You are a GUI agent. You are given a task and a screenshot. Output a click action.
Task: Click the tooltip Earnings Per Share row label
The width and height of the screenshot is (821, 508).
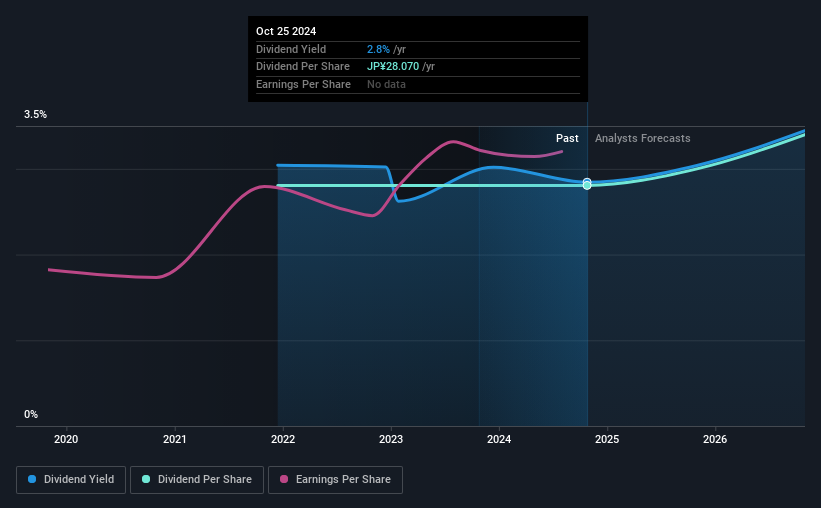[x=303, y=84]
